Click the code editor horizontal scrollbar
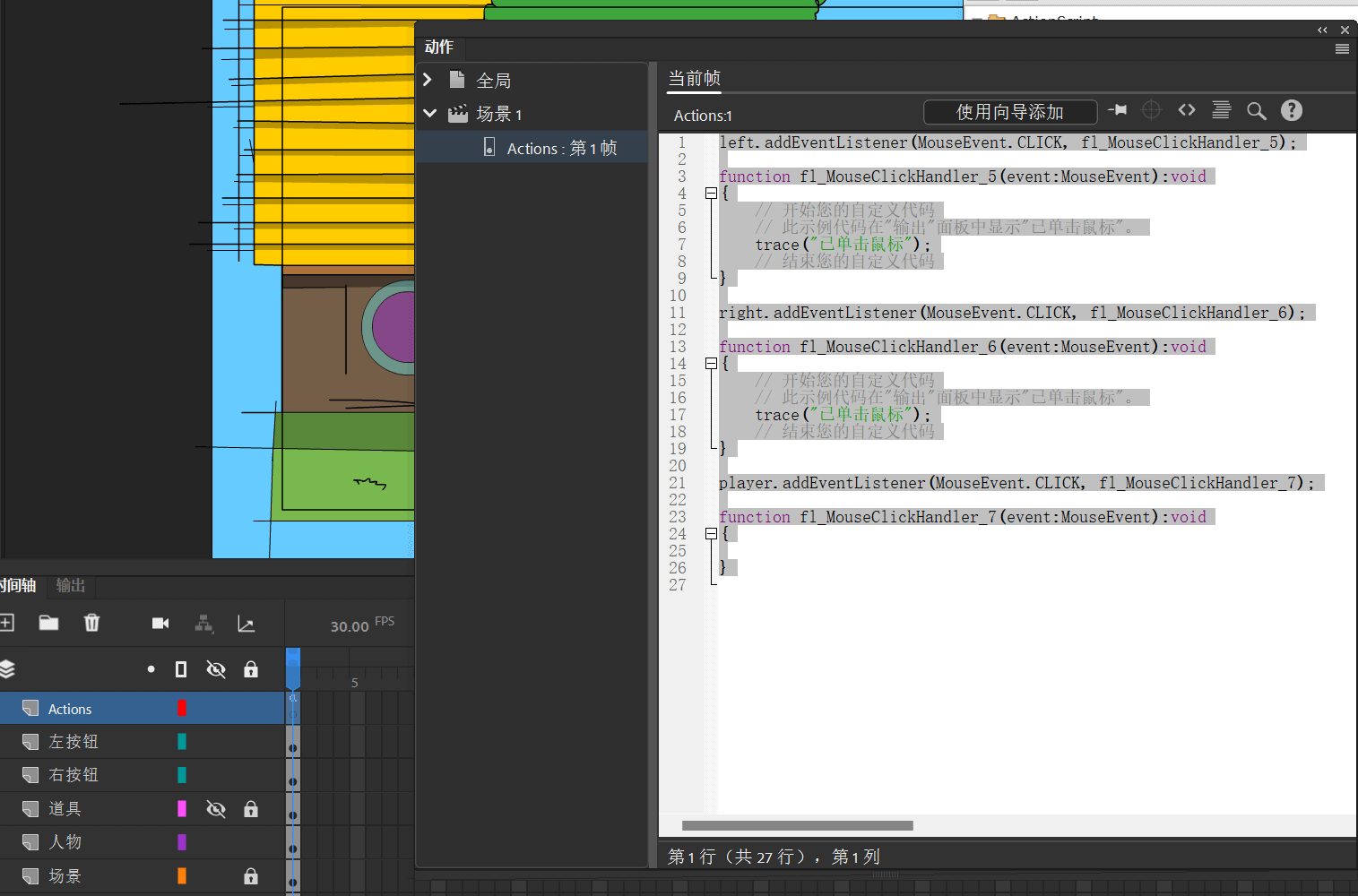 pos(798,826)
